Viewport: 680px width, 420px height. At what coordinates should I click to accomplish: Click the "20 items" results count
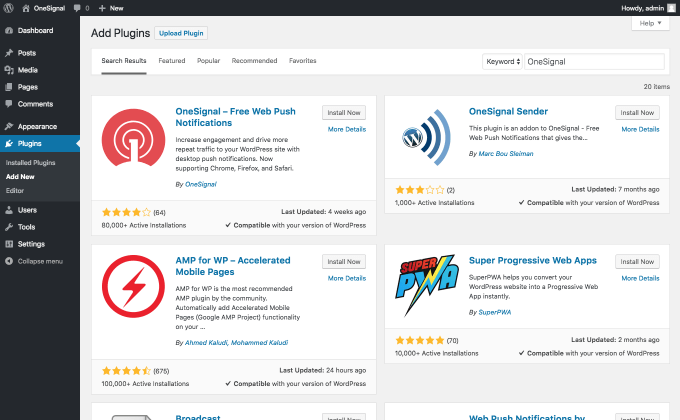tap(657, 87)
